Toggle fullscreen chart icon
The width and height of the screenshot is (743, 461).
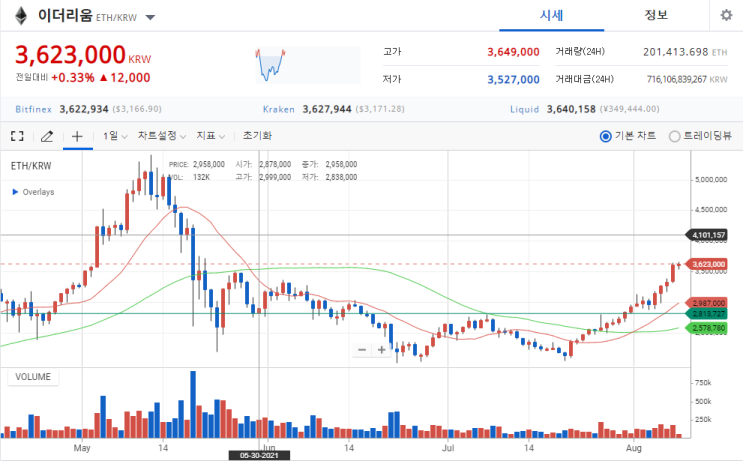coord(17,136)
